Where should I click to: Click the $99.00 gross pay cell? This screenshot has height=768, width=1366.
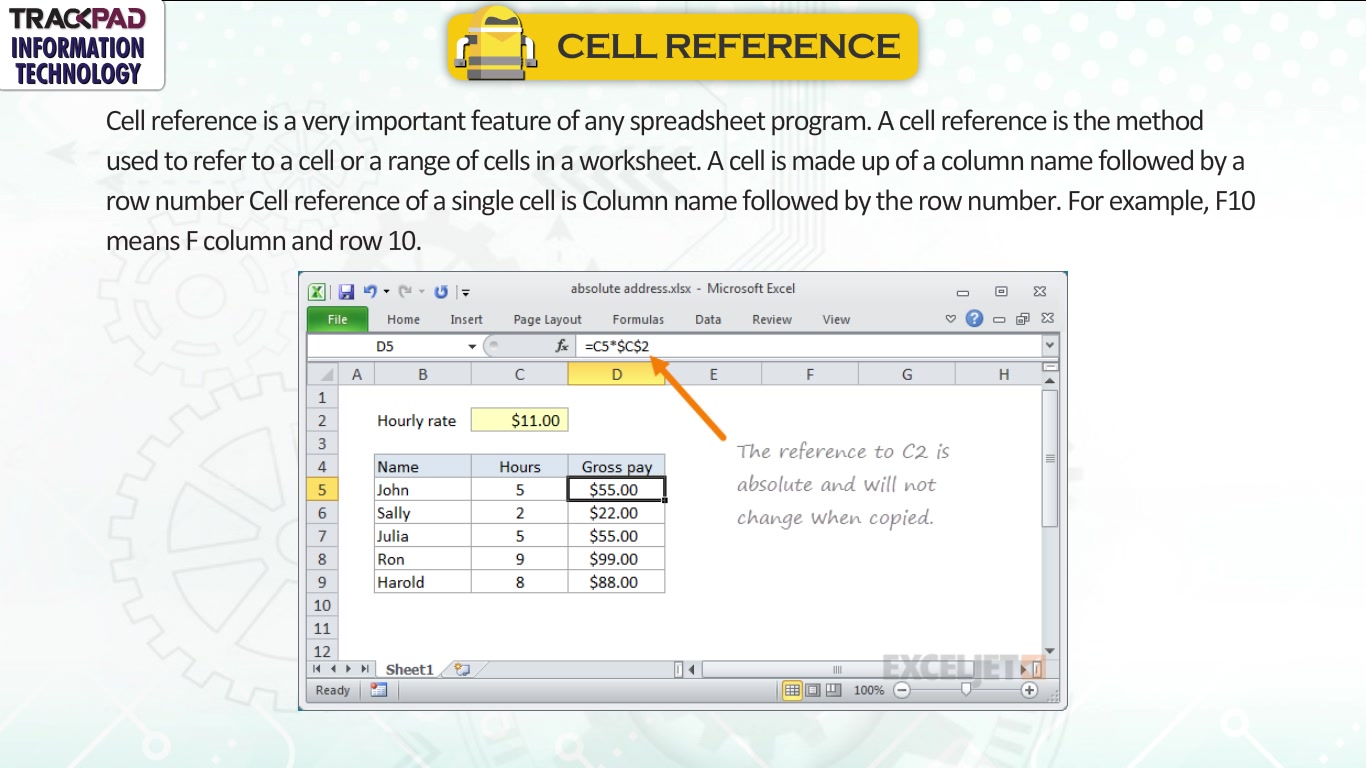tap(616, 559)
